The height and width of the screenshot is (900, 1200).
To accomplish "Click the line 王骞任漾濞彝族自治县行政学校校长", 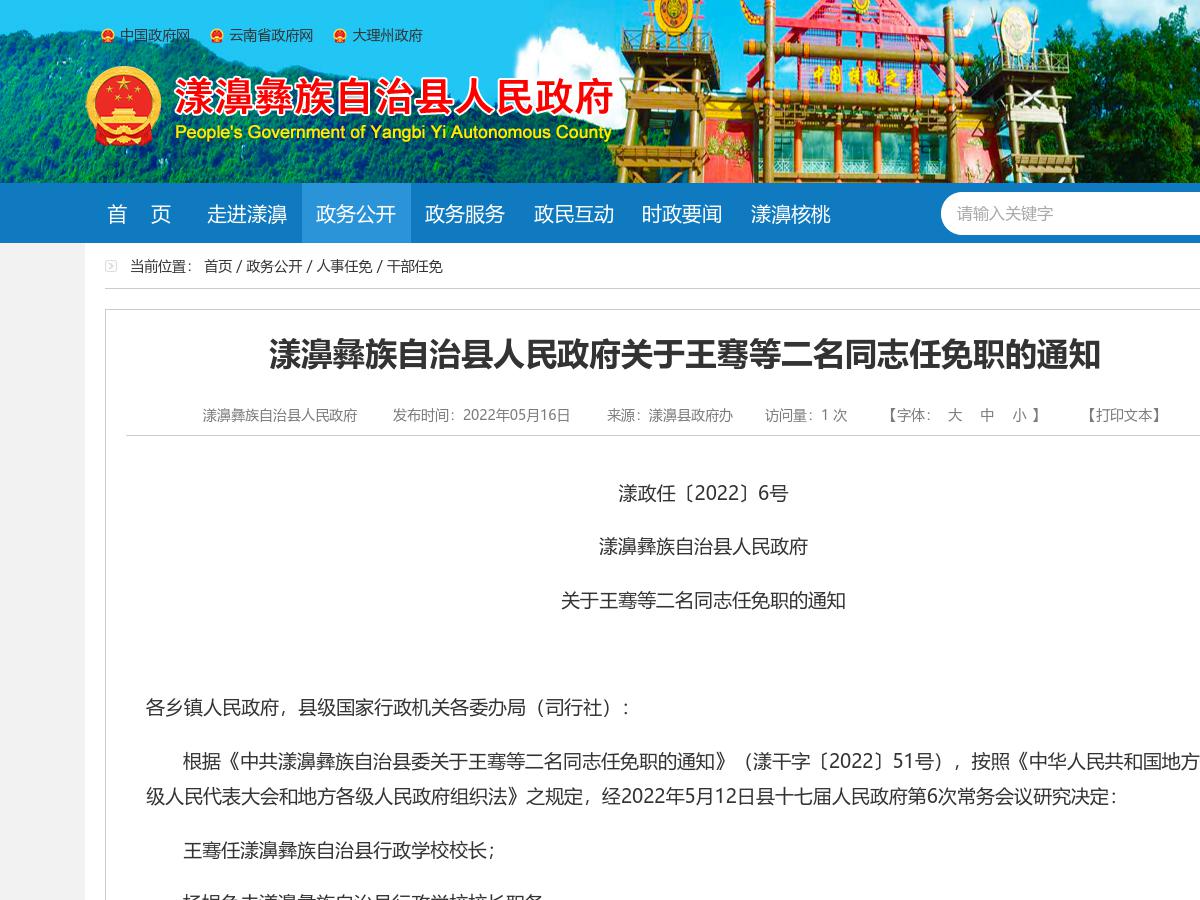I will point(339,851).
